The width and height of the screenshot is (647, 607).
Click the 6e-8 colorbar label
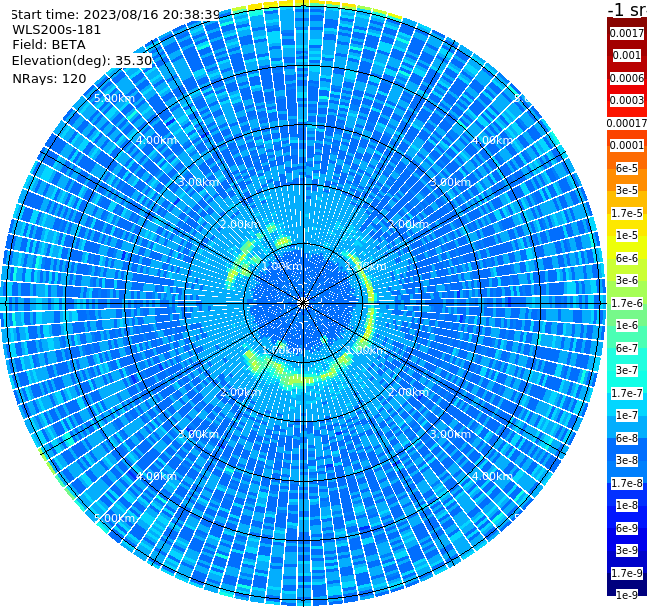627,438
